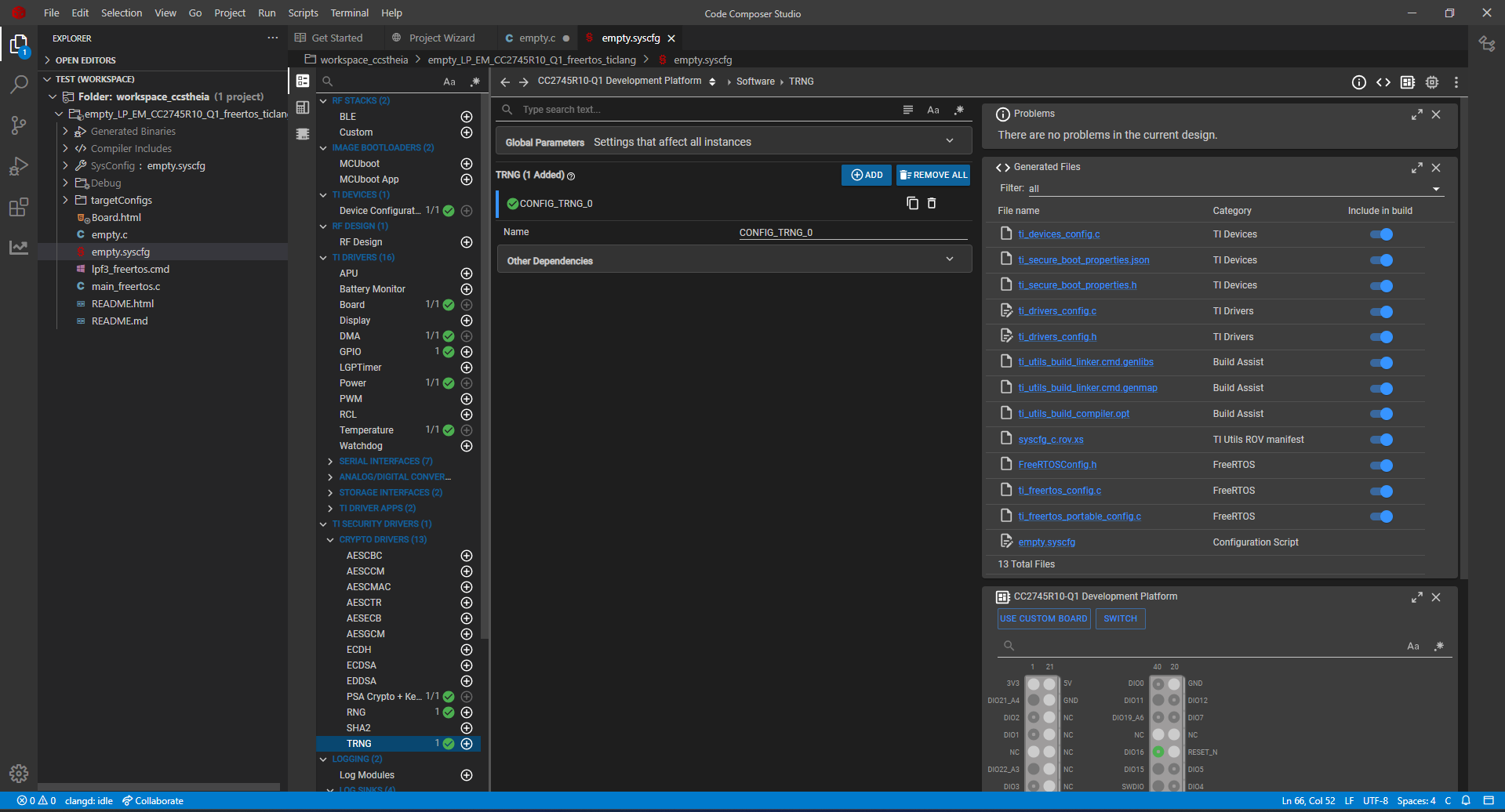Open the Manage gear in the activity bar
The width and height of the screenshot is (1505, 812).
click(x=19, y=774)
